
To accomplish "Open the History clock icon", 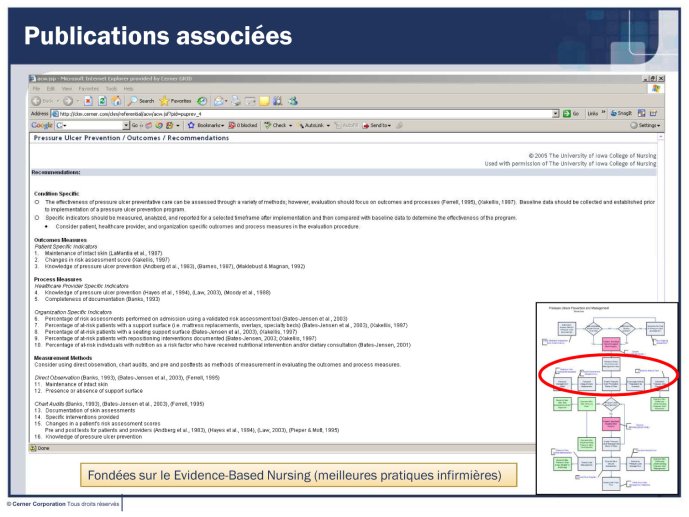I will pos(202,101).
